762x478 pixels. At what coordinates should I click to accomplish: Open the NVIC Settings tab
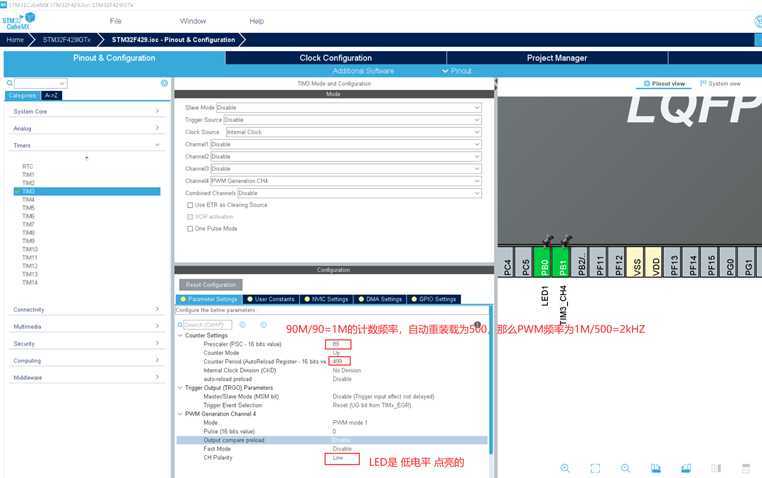pos(327,299)
